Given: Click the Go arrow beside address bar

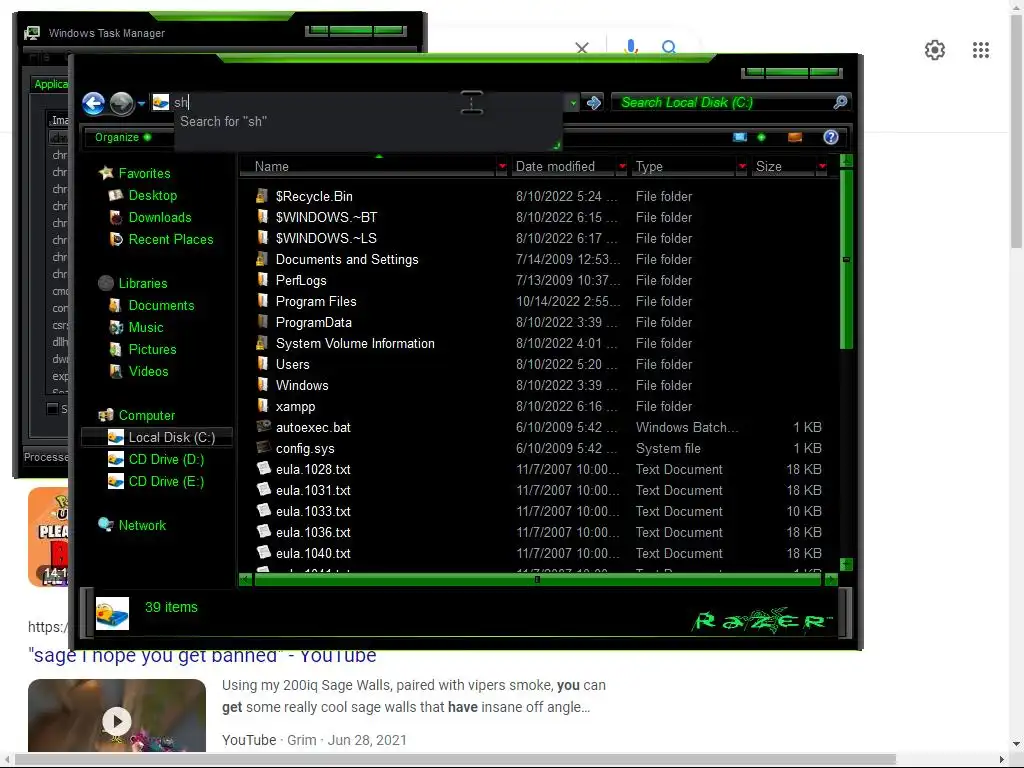Looking at the screenshot, I should [594, 103].
